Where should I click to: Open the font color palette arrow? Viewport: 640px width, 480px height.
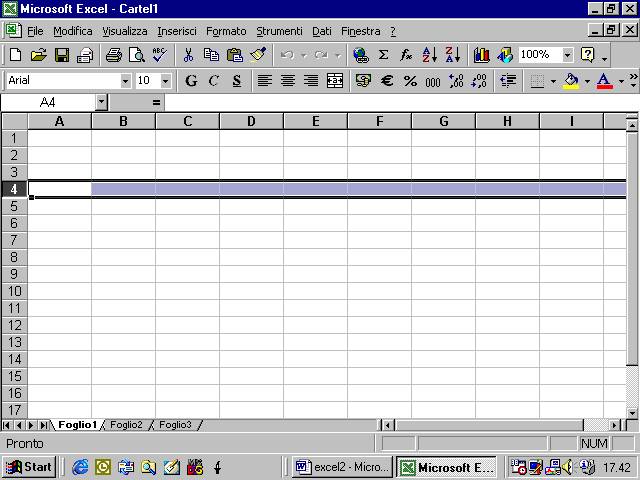coord(621,81)
